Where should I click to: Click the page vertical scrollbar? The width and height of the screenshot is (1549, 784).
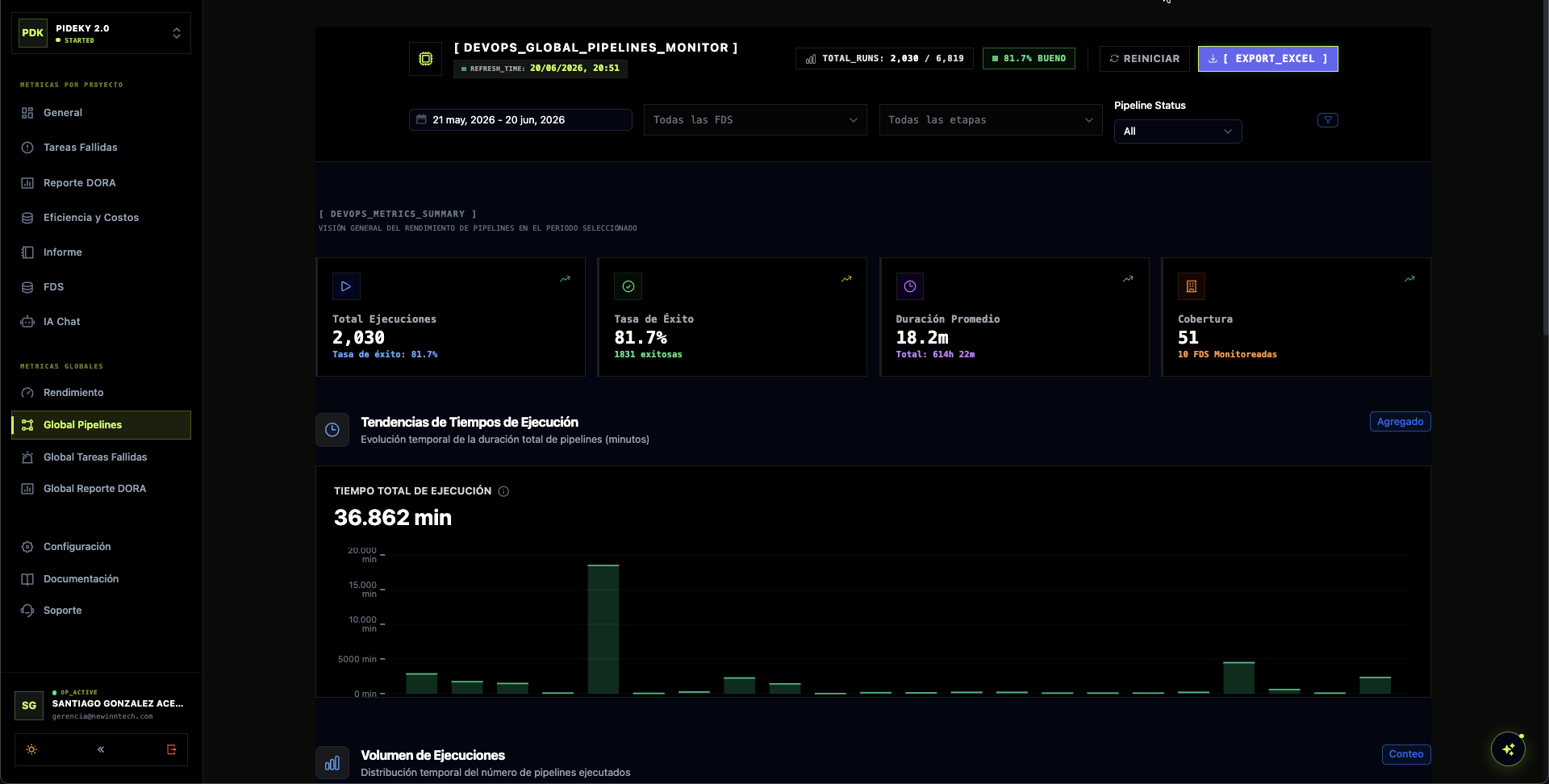point(1545,168)
